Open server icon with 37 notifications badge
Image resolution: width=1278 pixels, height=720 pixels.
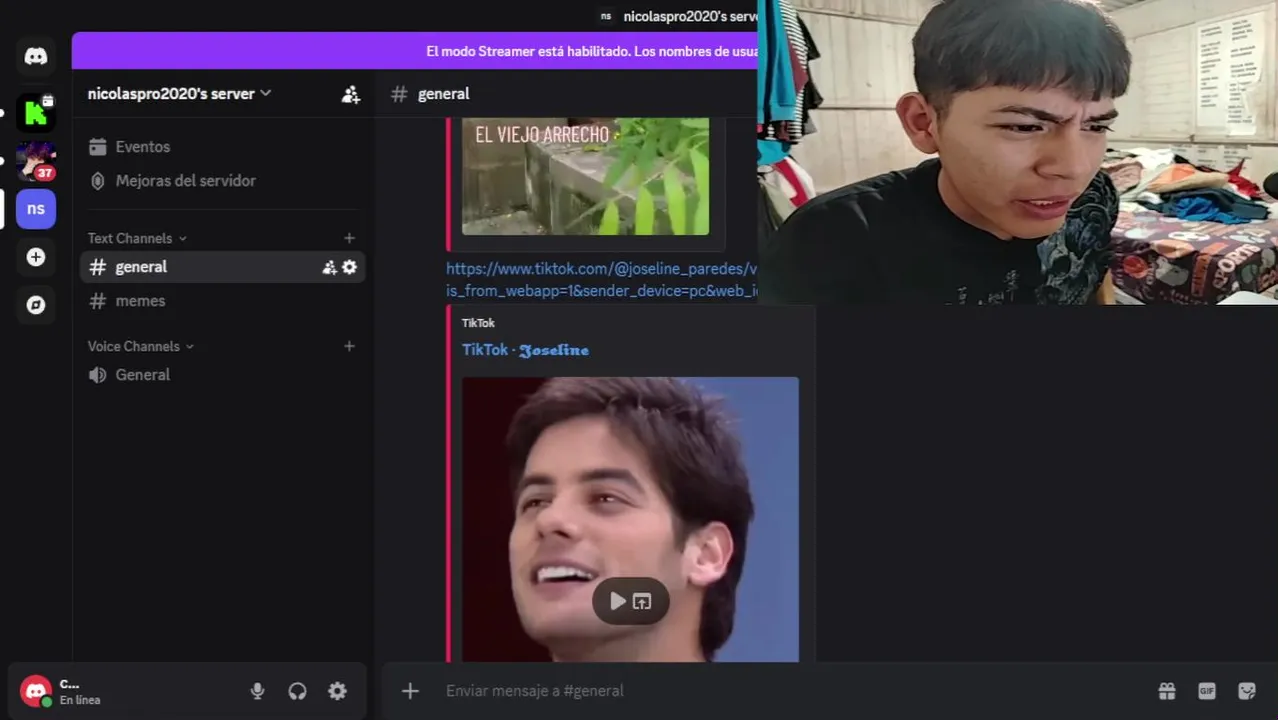(36, 161)
